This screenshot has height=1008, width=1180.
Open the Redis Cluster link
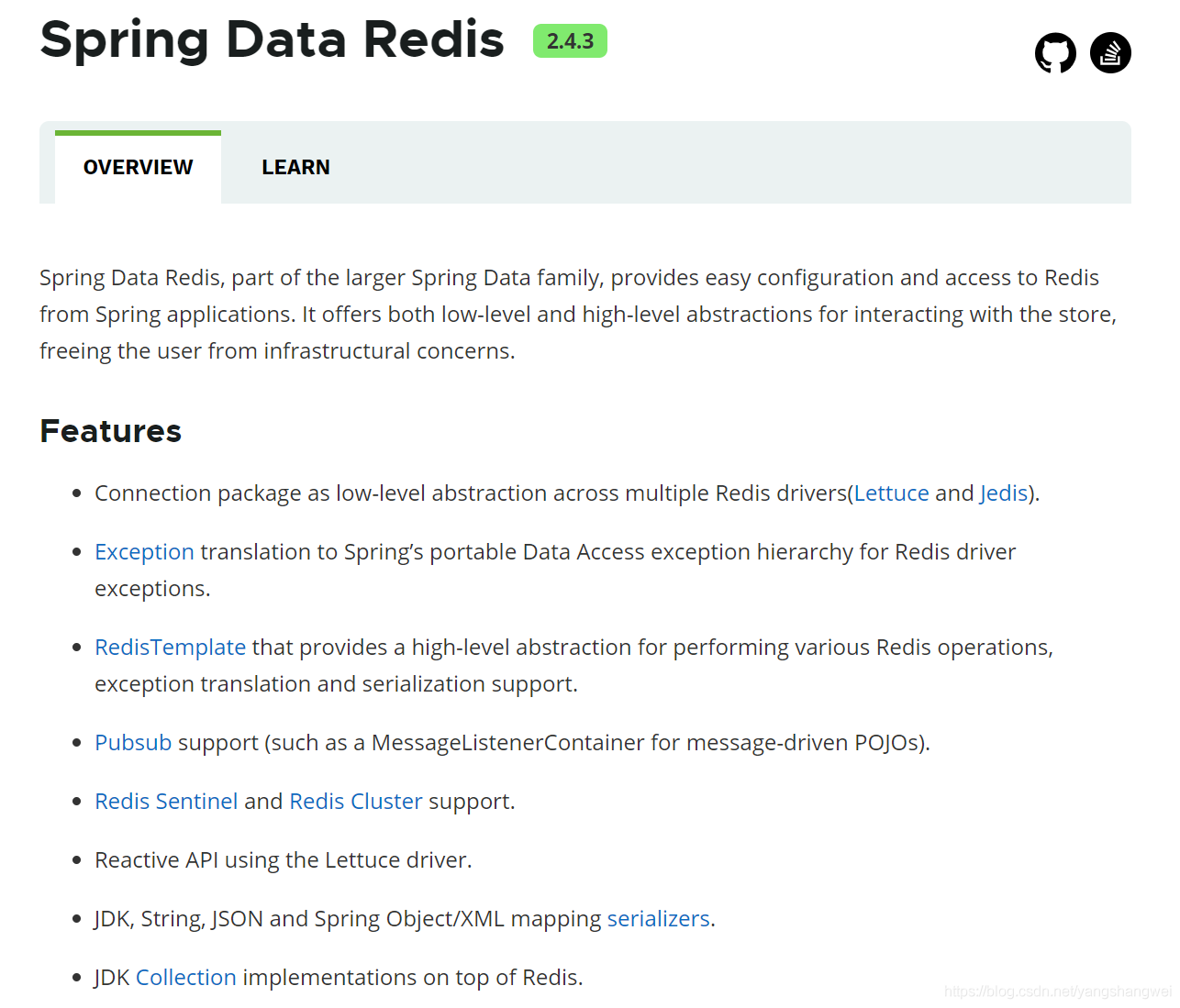tap(356, 802)
